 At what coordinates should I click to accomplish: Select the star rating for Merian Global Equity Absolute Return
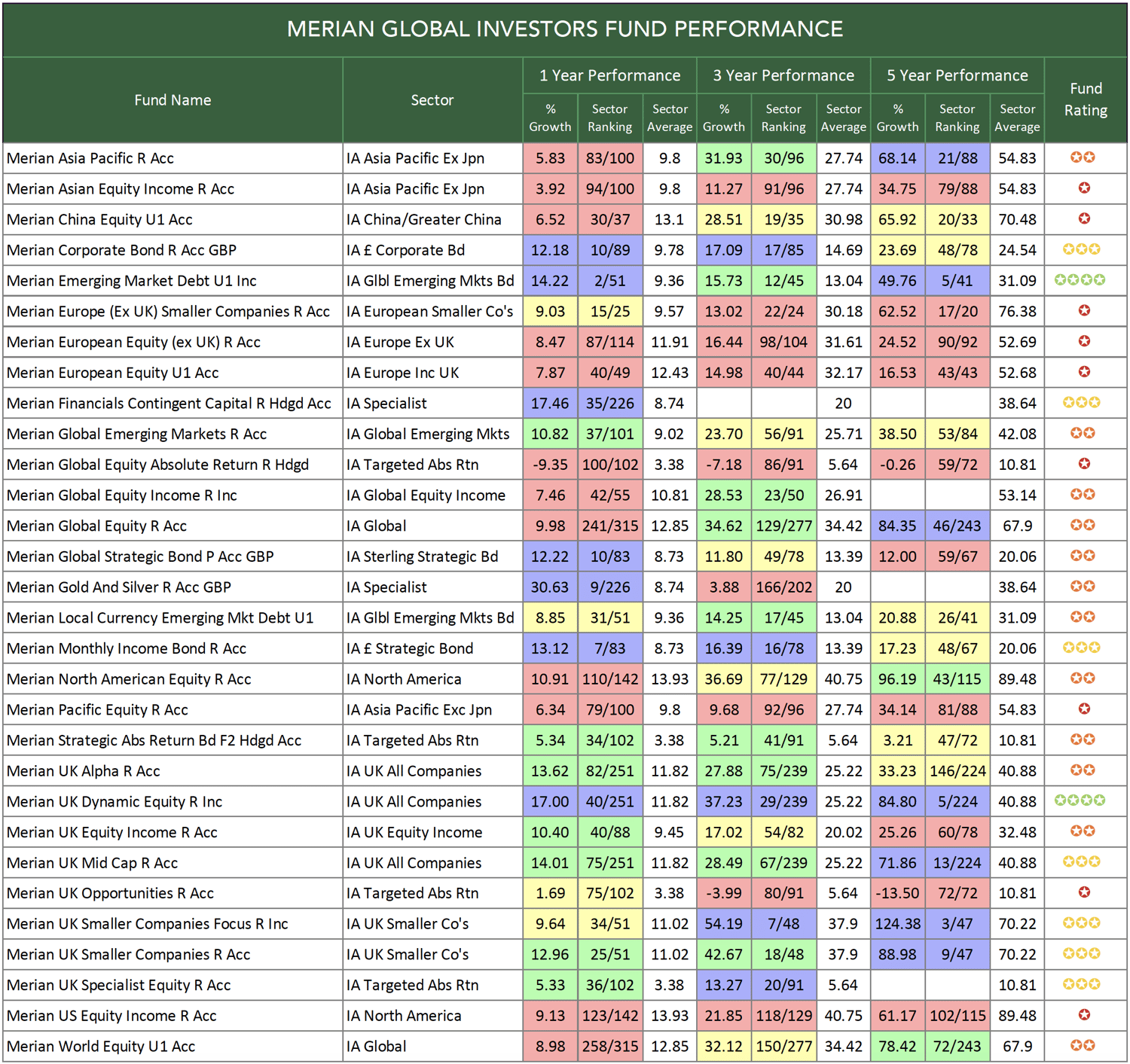coord(1085,464)
